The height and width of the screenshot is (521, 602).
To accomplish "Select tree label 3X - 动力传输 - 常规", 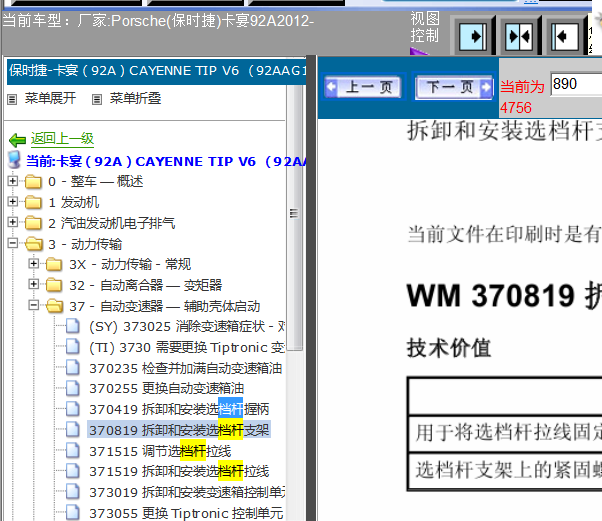I will click(130, 264).
